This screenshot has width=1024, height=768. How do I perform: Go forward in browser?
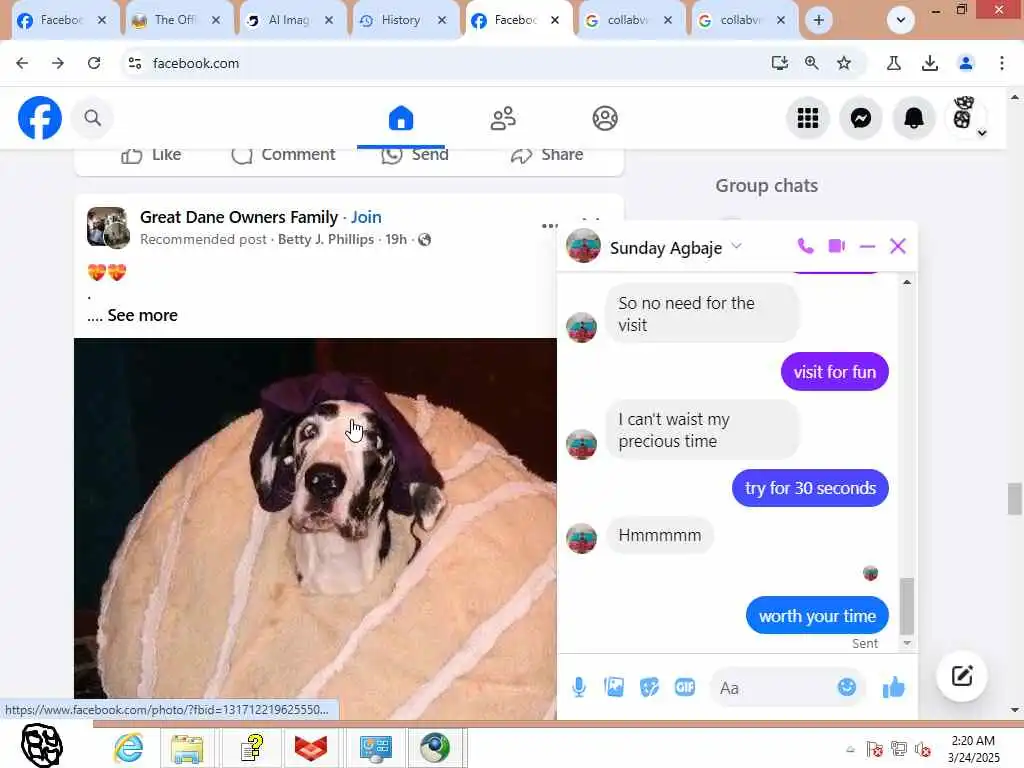tap(58, 63)
